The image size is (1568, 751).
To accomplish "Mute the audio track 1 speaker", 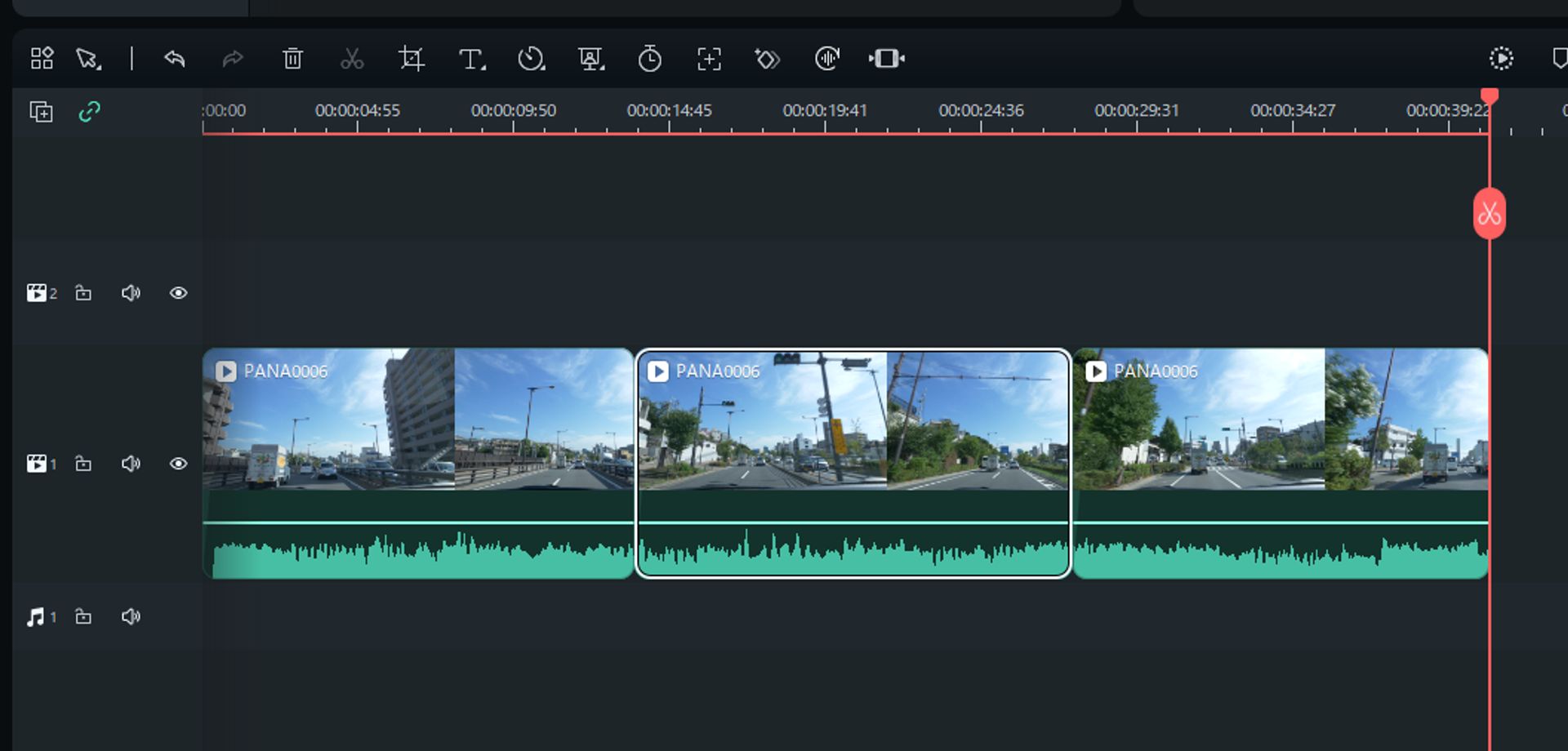I will pyautogui.click(x=131, y=616).
